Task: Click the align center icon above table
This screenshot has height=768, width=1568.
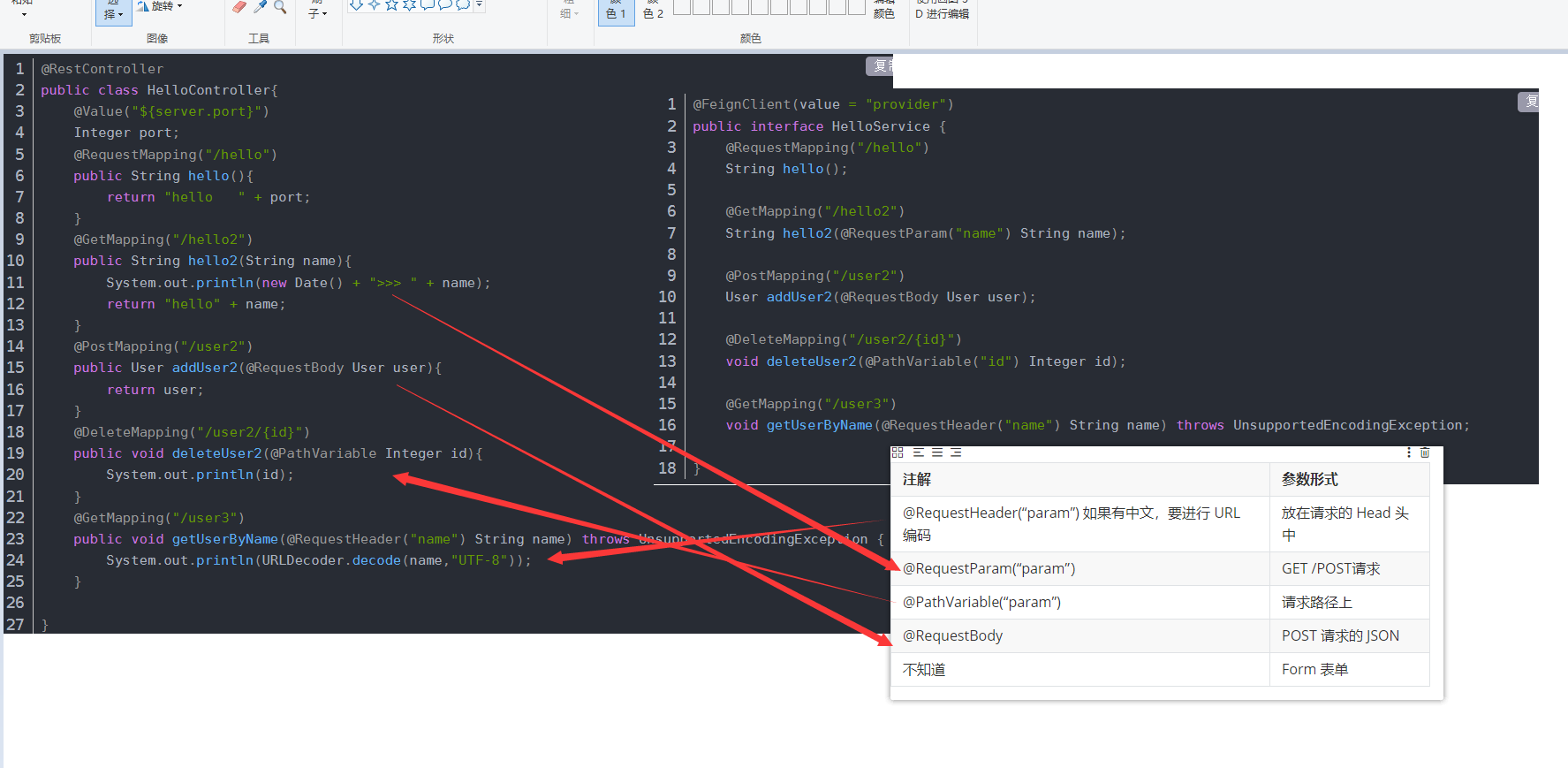Action: pos(937,452)
